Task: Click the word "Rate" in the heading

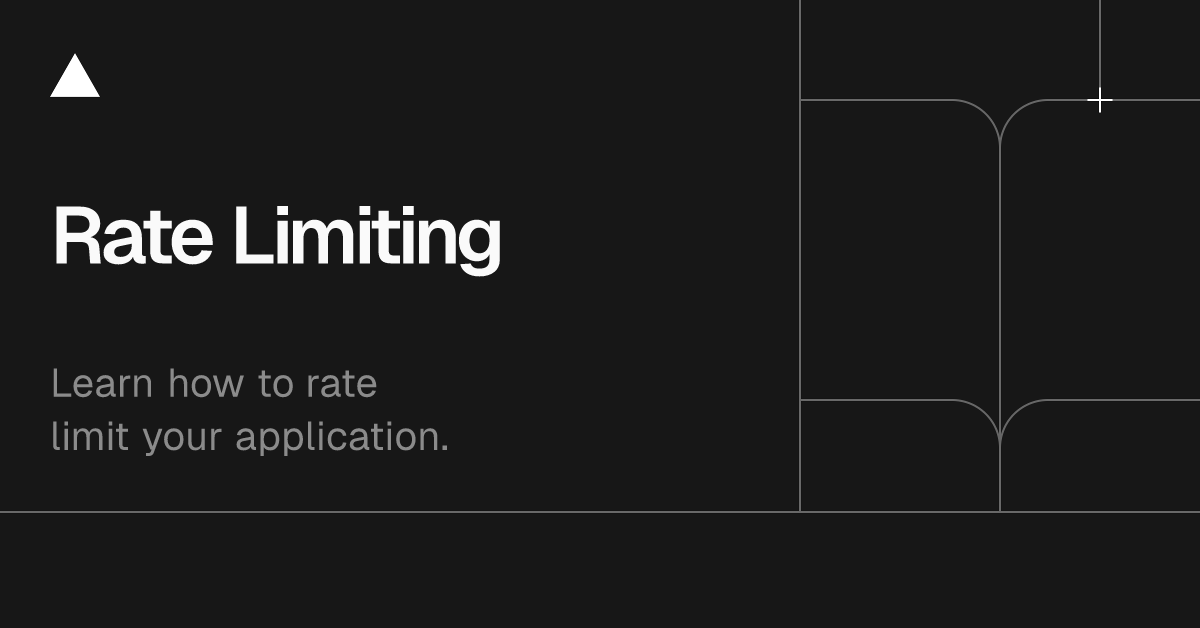Action: 132,236
